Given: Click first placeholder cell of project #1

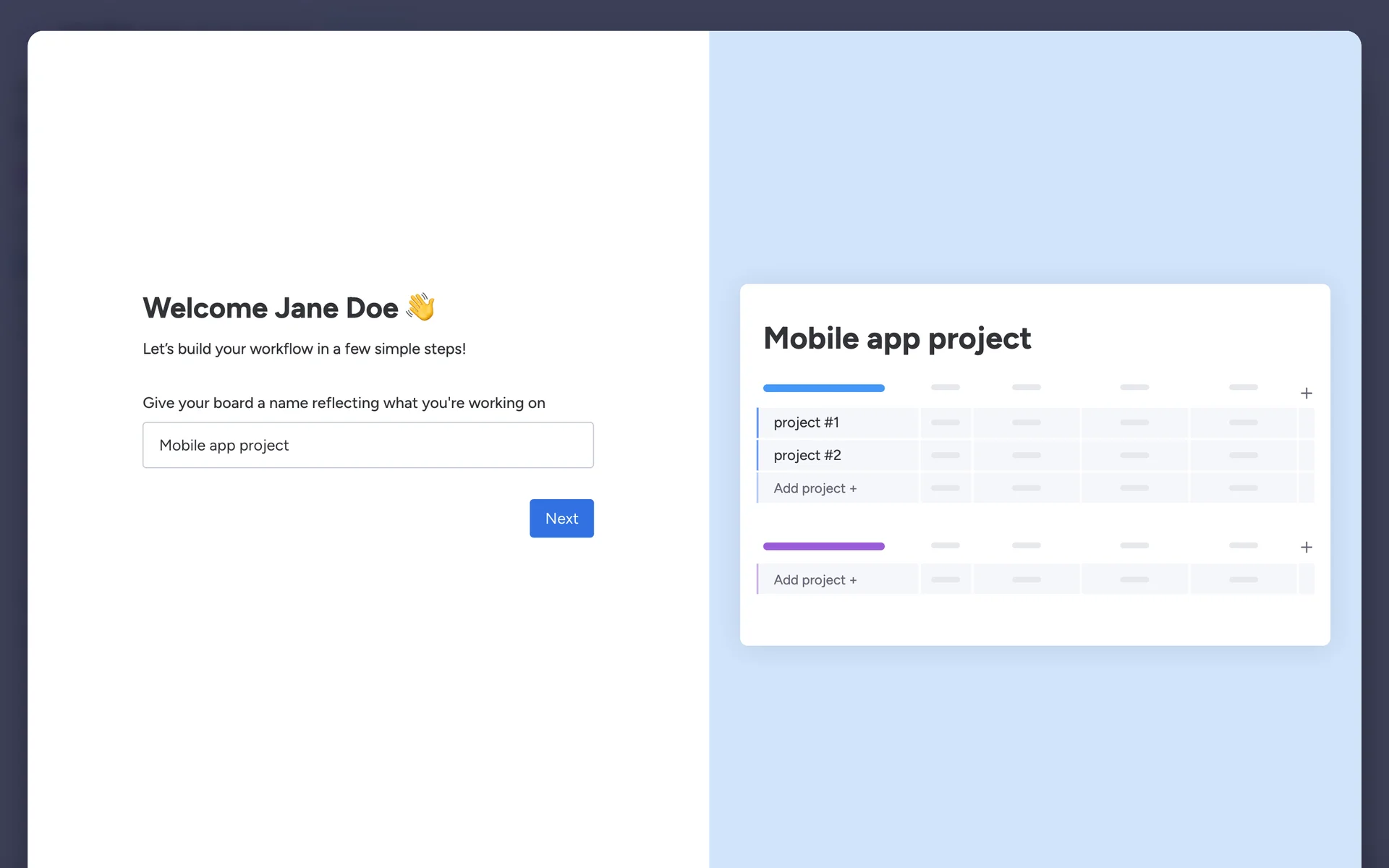Looking at the screenshot, I should pyautogui.click(x=945, y=422).
